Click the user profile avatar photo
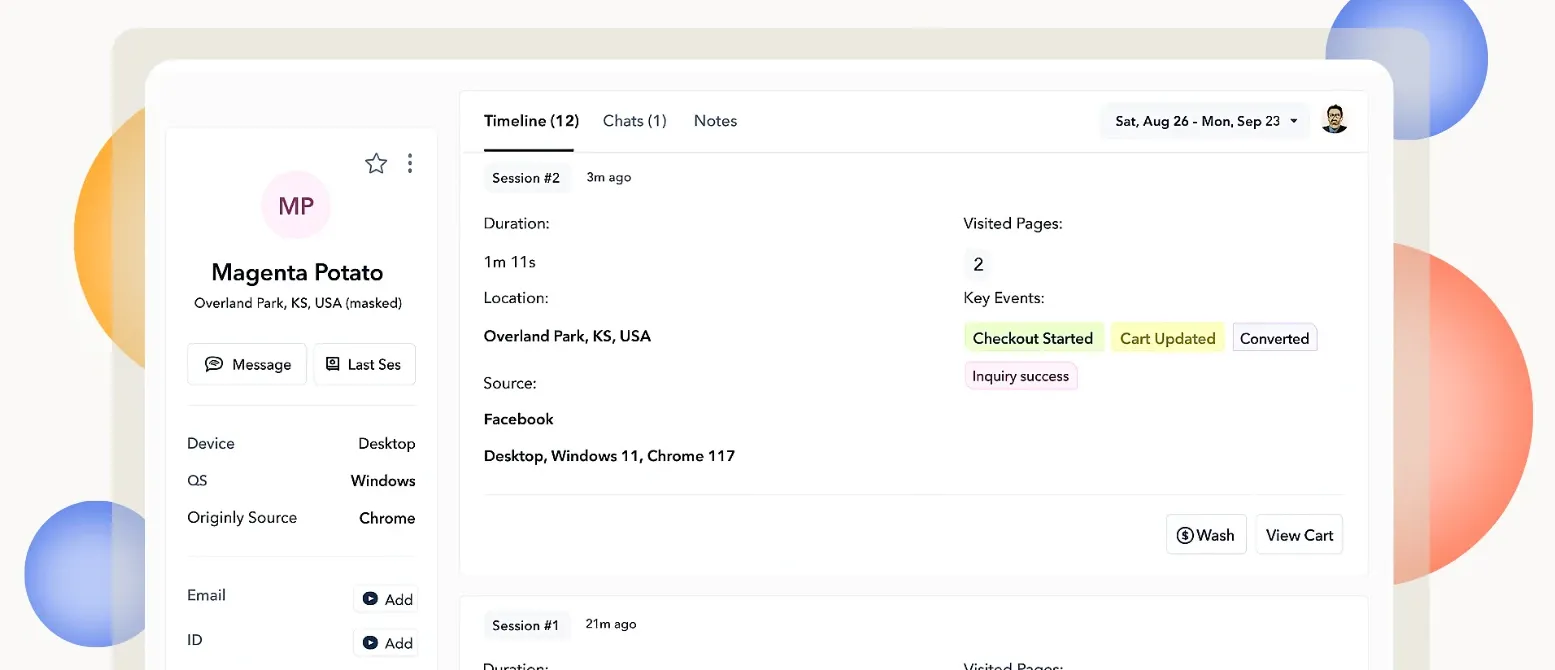 [1334, 119]
